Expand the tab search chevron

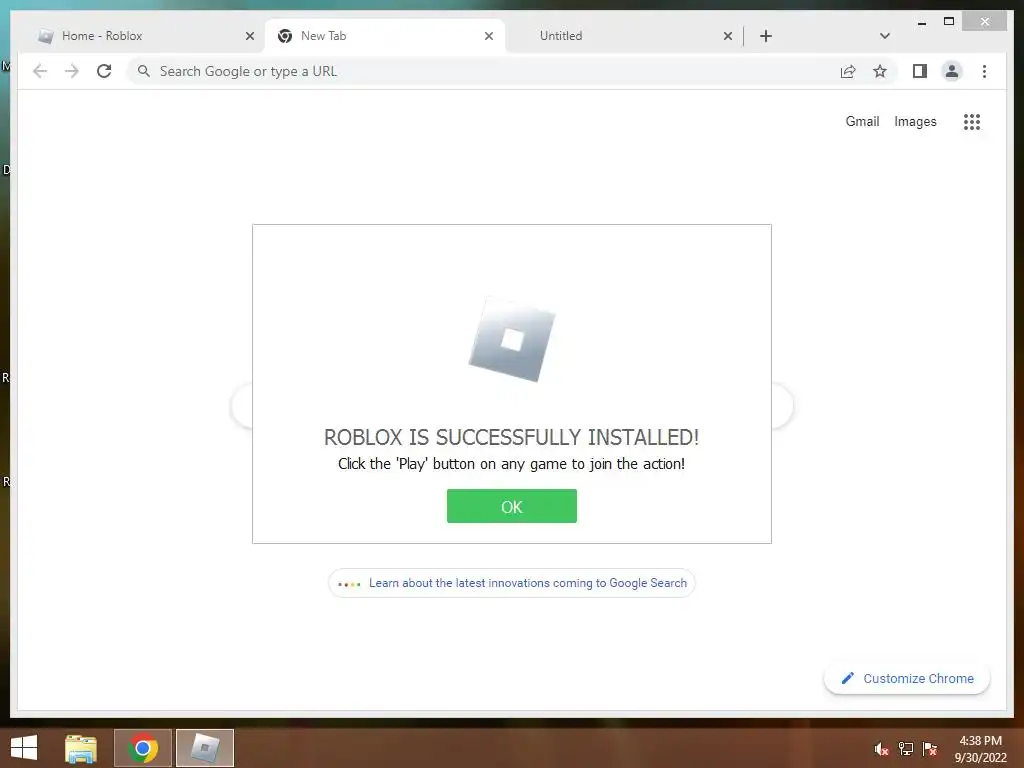(x=885, y=36)
